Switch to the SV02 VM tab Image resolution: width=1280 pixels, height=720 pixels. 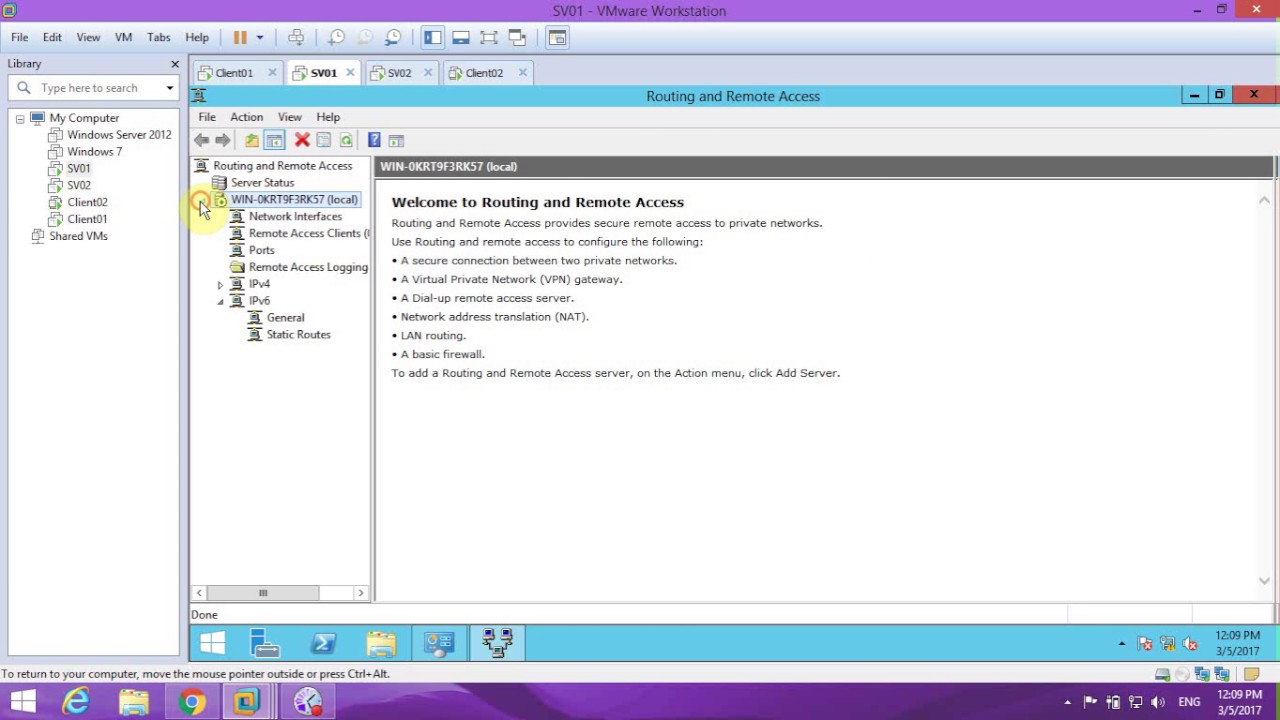(399, 73)
